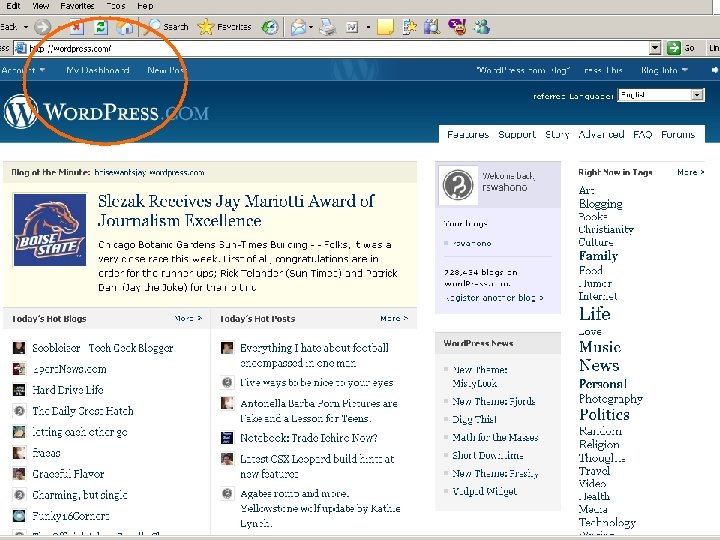The image size is (720, 540).
Task: Open Math for the Masses news item
Action: pyautogui.click(x=495, y=437)
